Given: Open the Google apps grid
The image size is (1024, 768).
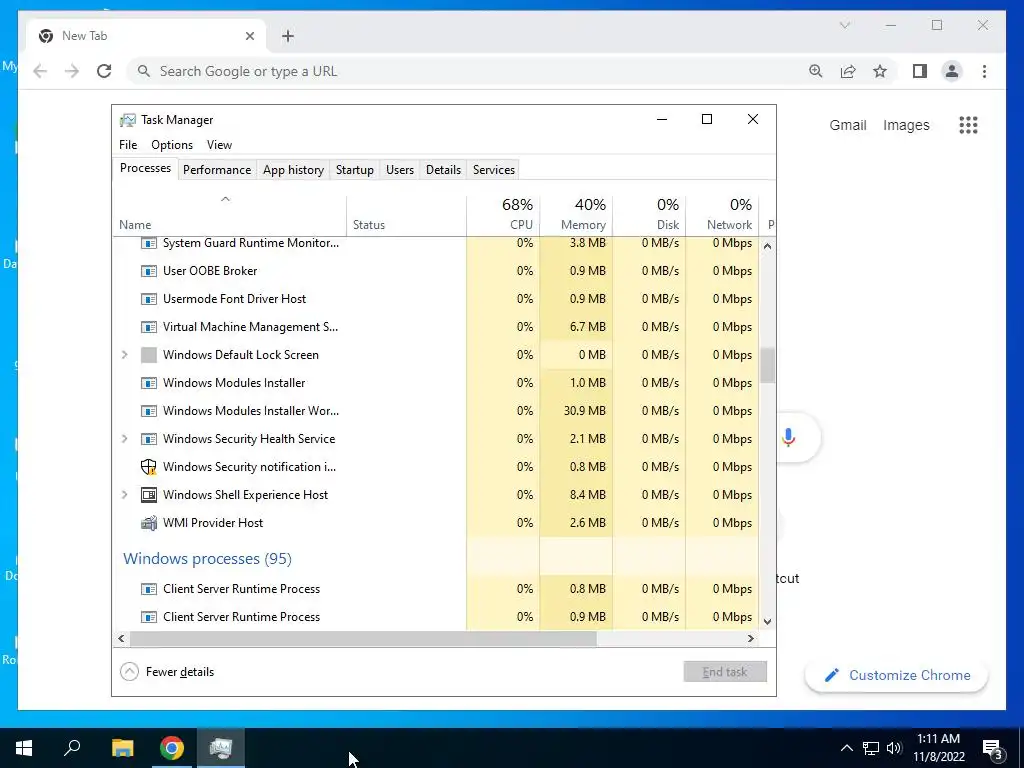Looking at the screenshot, I should point(968,125).
